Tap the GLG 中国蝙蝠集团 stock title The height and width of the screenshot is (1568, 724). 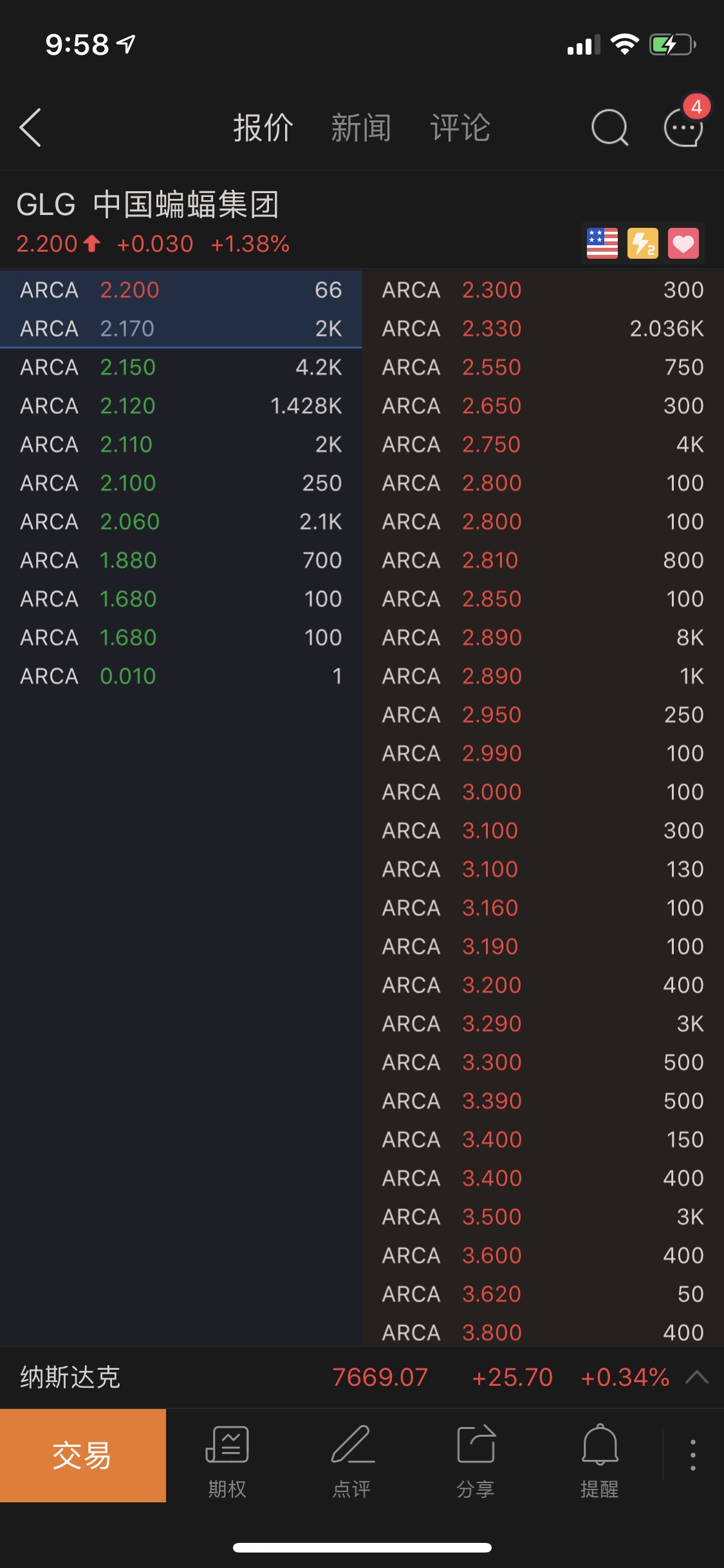pos(147,205)
